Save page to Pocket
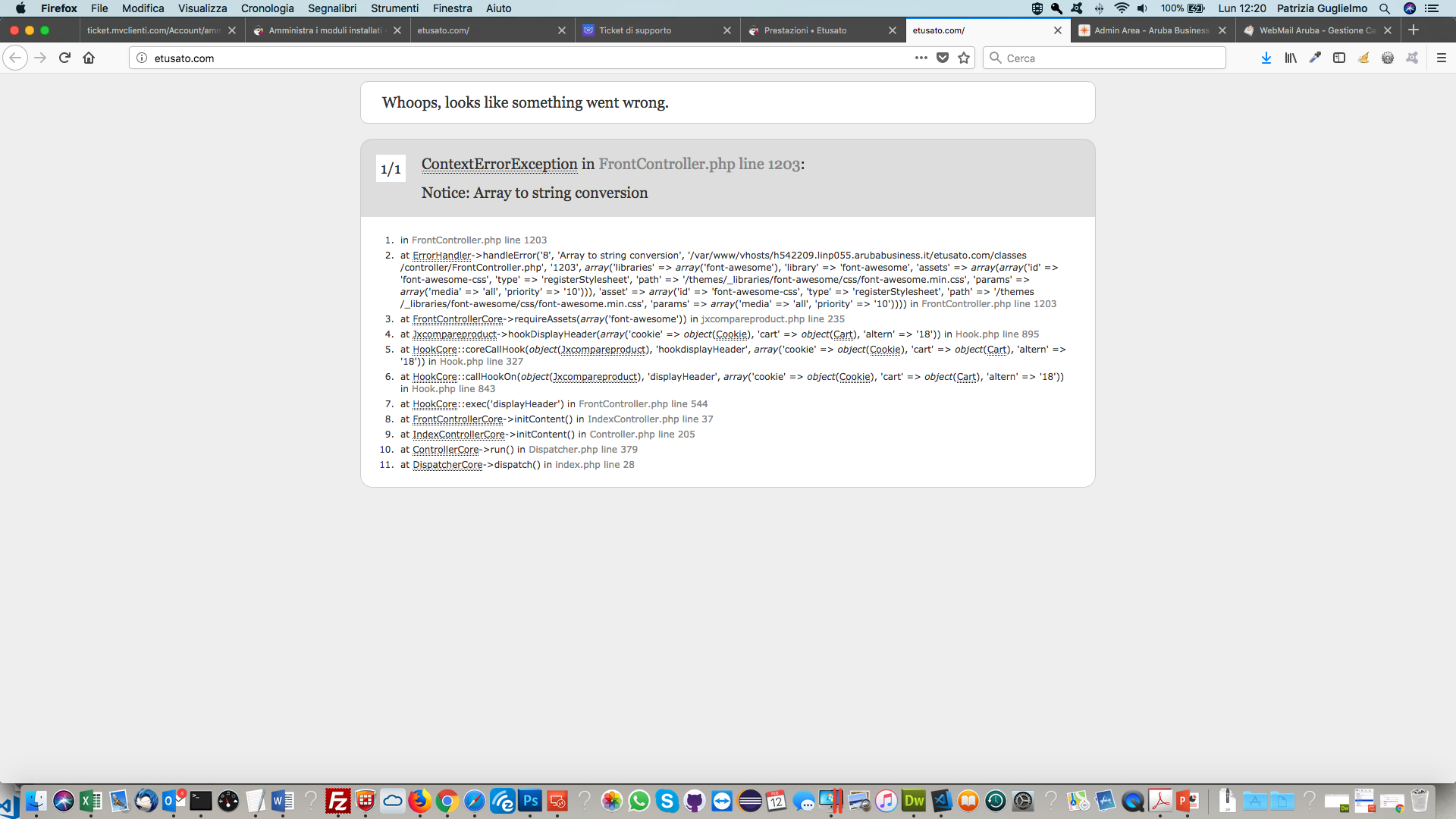 943,58
